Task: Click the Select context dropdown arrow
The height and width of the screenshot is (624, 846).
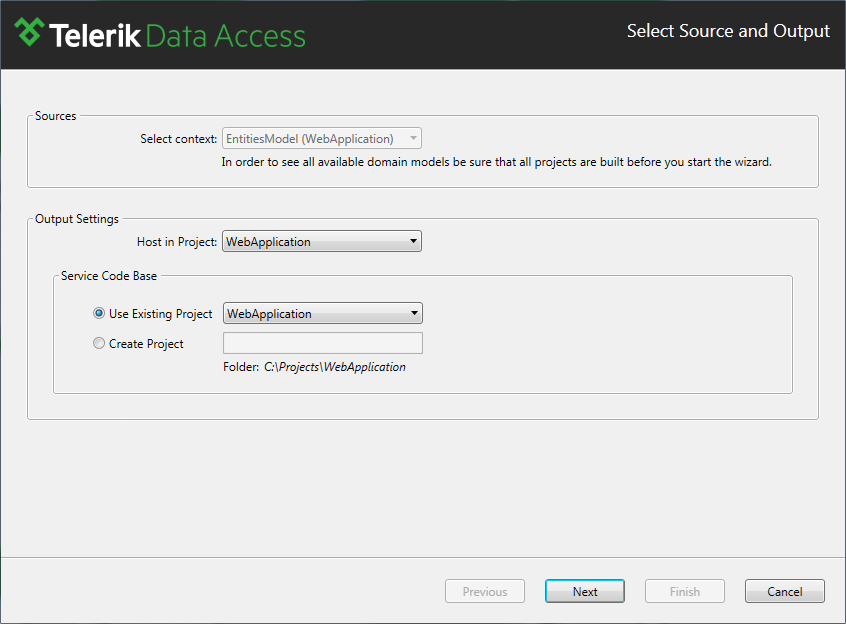Action: pos(413,138)
